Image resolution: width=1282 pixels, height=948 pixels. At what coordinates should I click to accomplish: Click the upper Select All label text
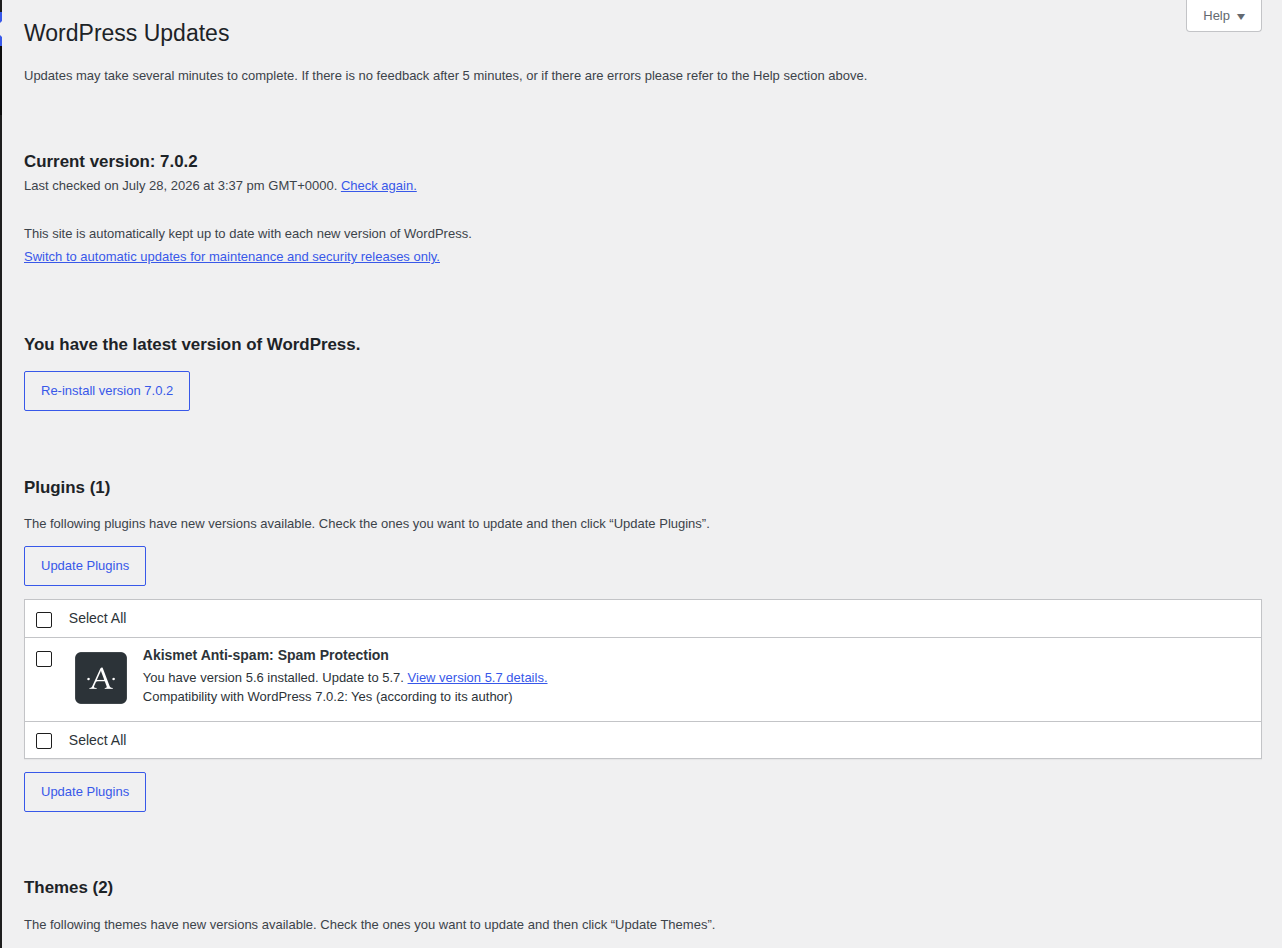coord(98,618)
